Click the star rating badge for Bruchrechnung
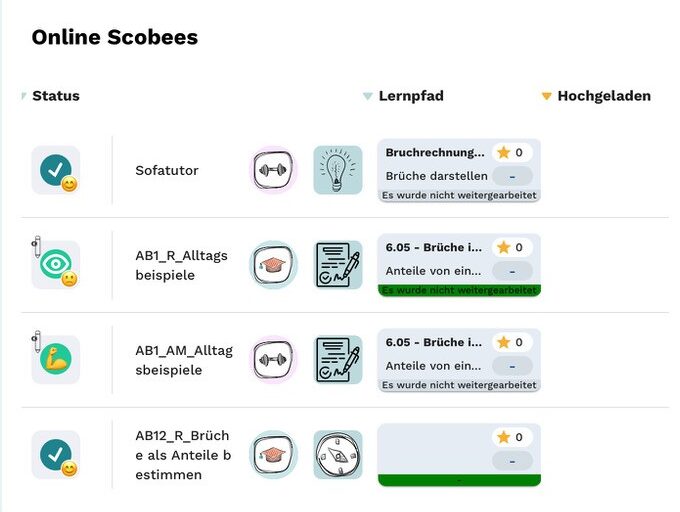This screenshot has height=512, width=680. coord(512,152)
